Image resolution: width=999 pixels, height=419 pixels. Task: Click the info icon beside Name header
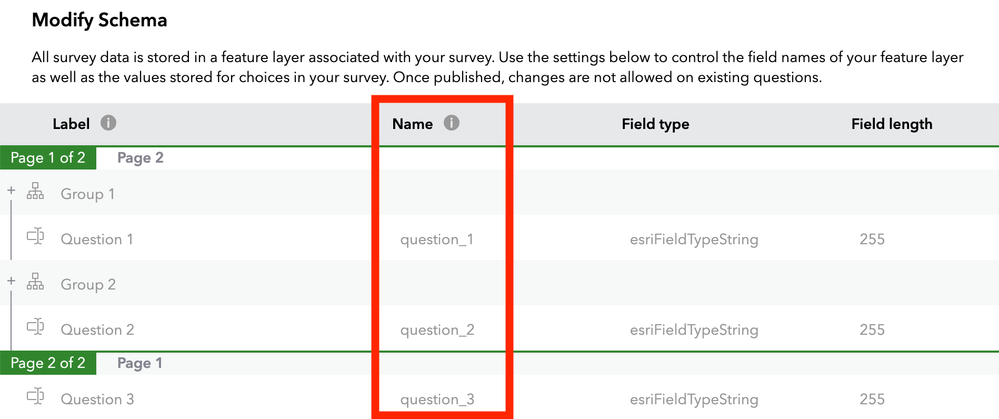451,124
